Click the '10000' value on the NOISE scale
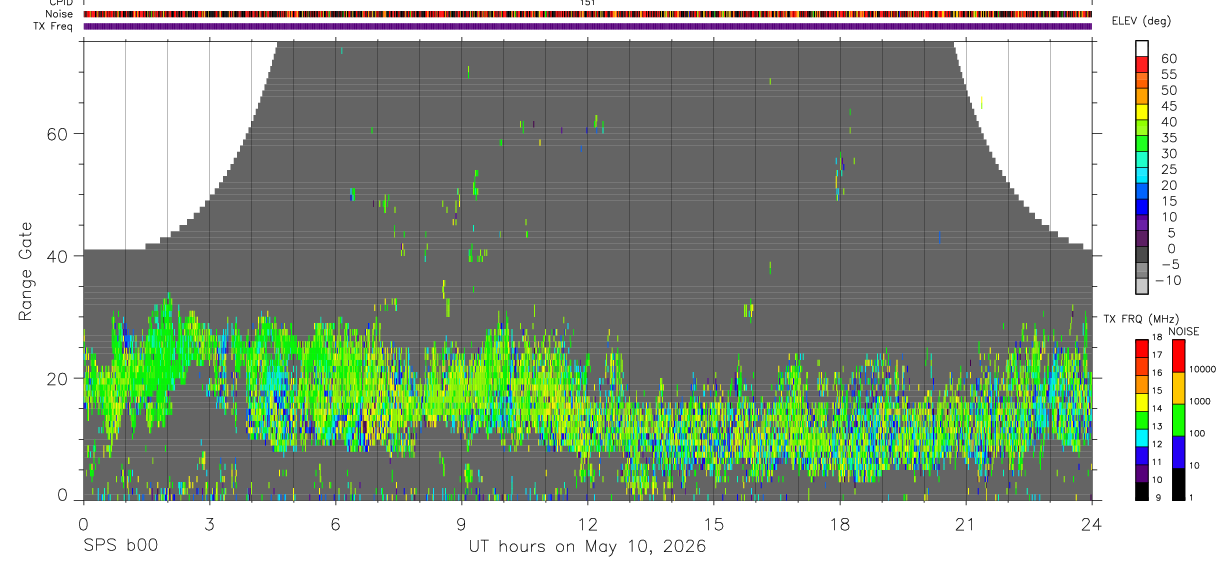This screenshot has width=1228, height=567. click(x=1201, y=369)
